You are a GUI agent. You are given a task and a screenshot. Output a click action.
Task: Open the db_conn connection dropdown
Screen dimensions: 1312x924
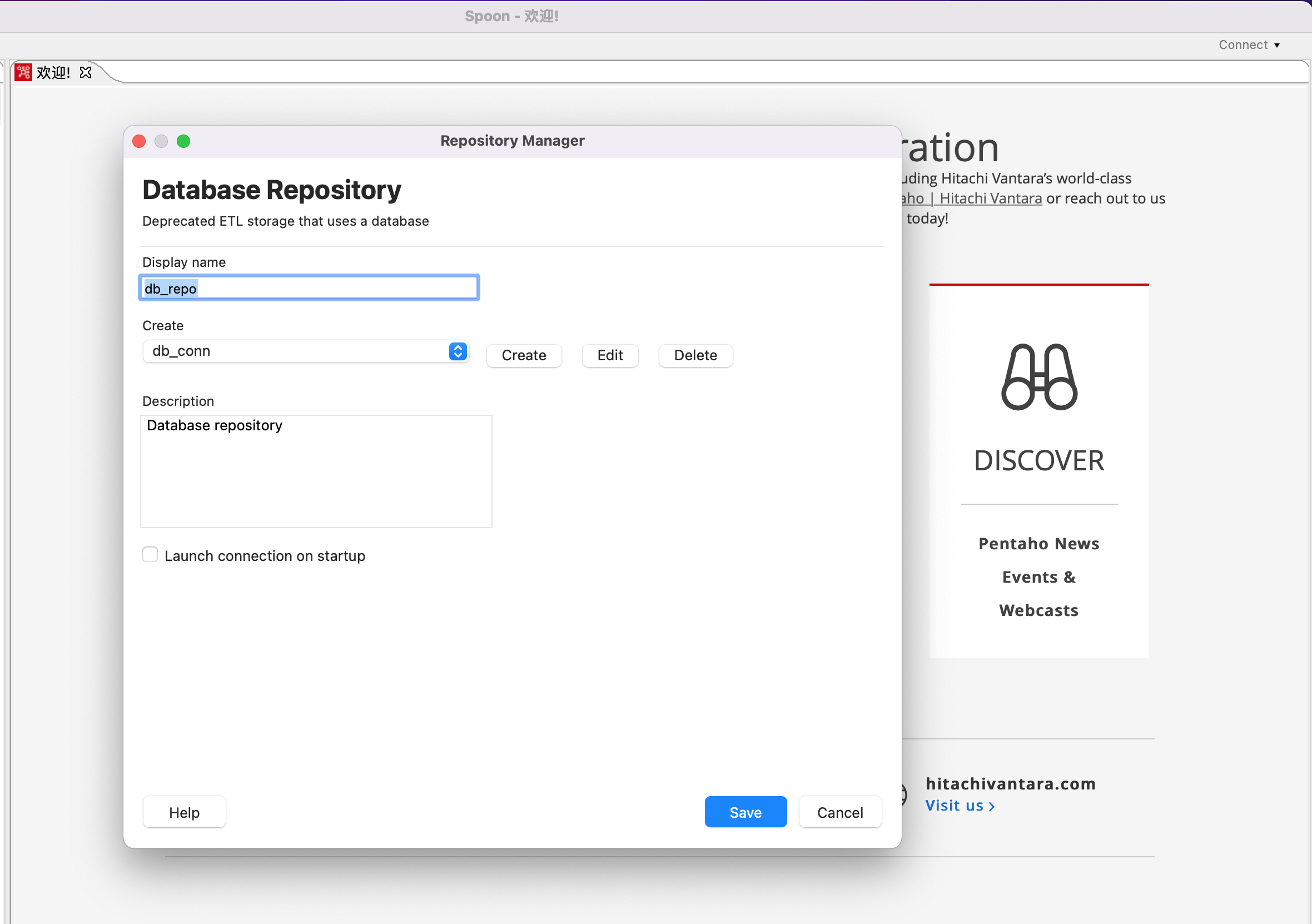point(297,351)
